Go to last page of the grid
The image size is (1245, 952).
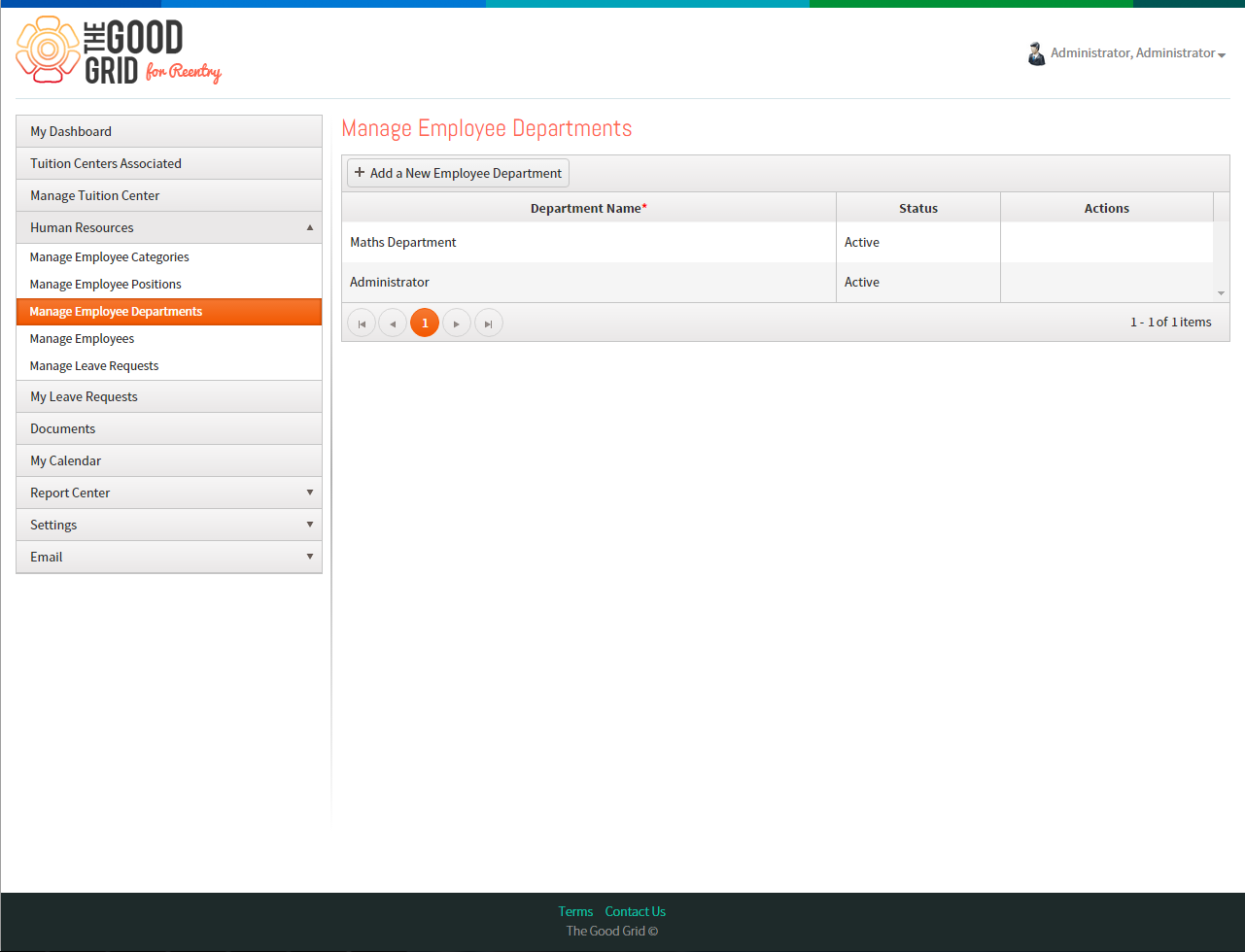click(x=489, y=323)
